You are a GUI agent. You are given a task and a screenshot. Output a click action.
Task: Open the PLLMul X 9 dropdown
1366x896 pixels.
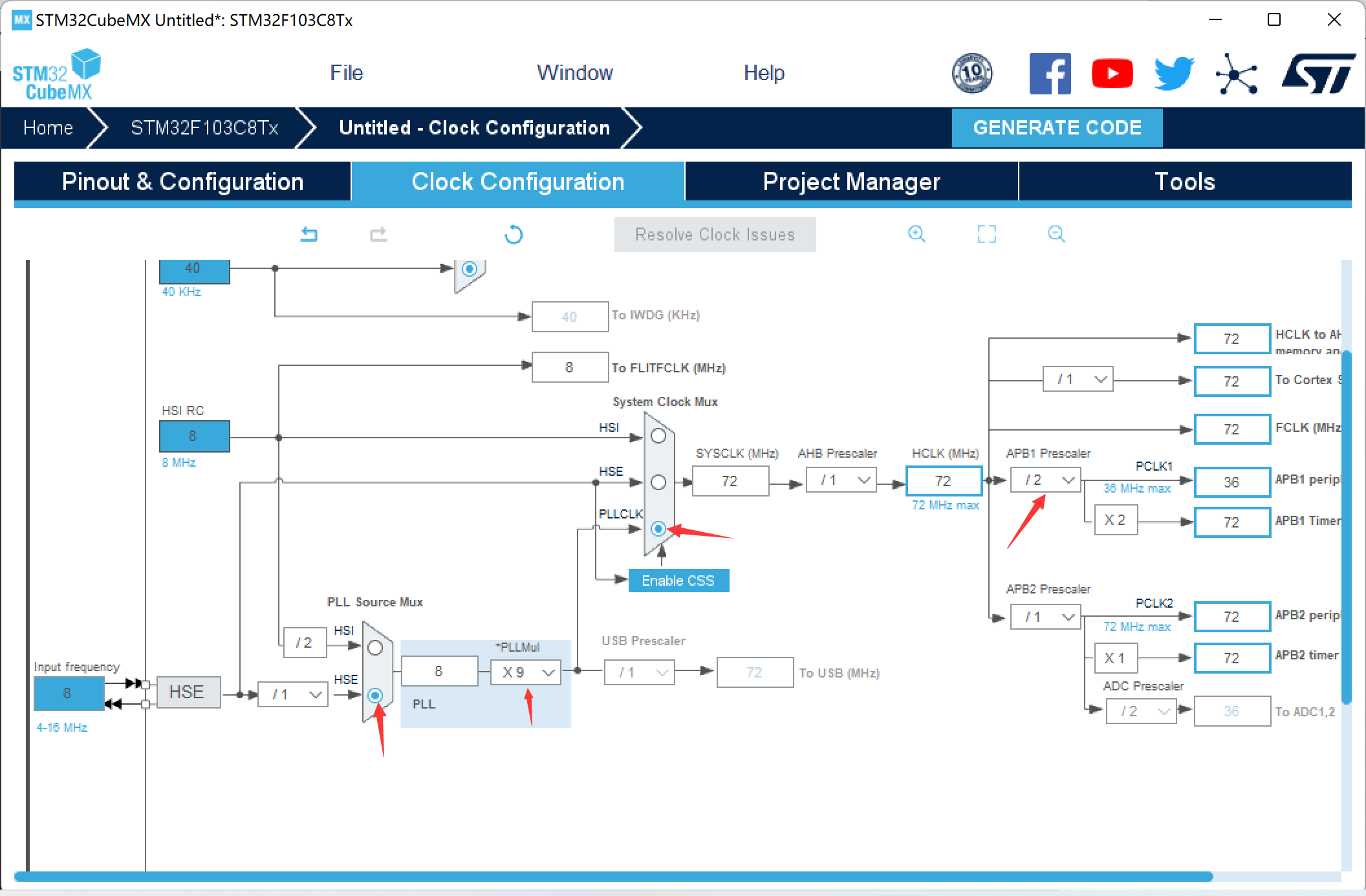pyautogui.click(x=526, y=672)
